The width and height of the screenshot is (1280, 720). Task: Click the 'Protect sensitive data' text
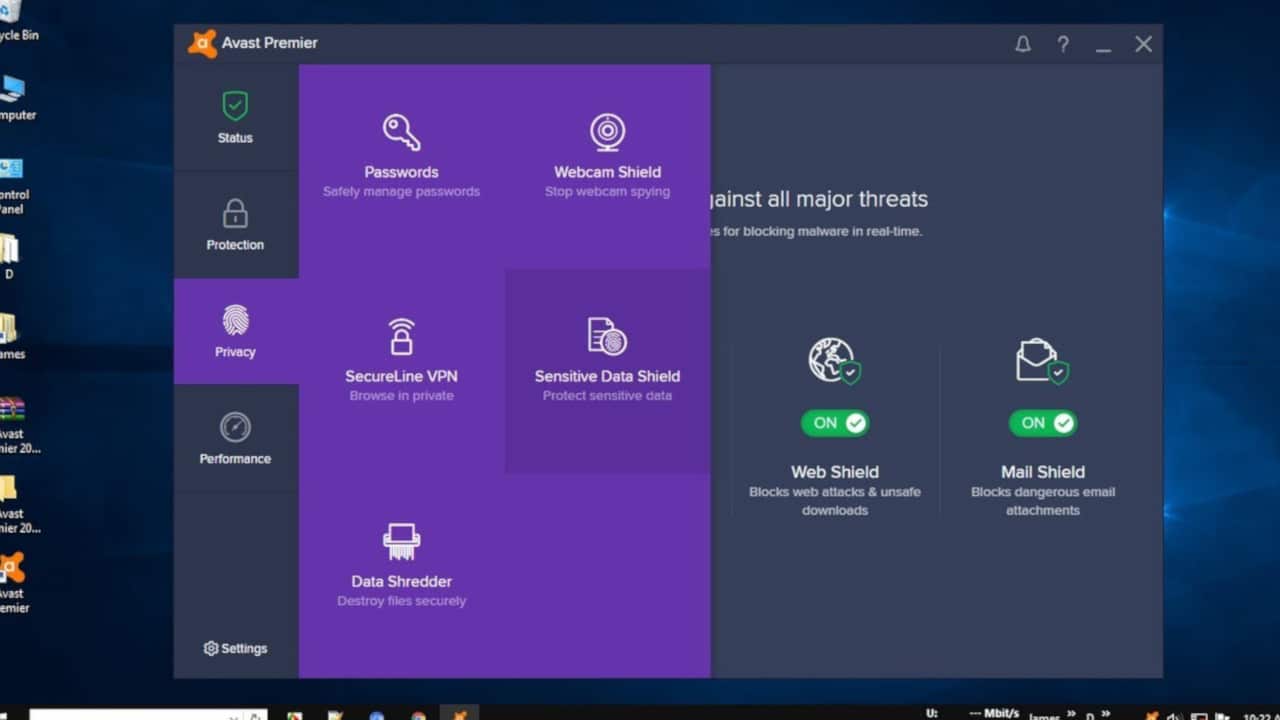[x=607, y=396]
